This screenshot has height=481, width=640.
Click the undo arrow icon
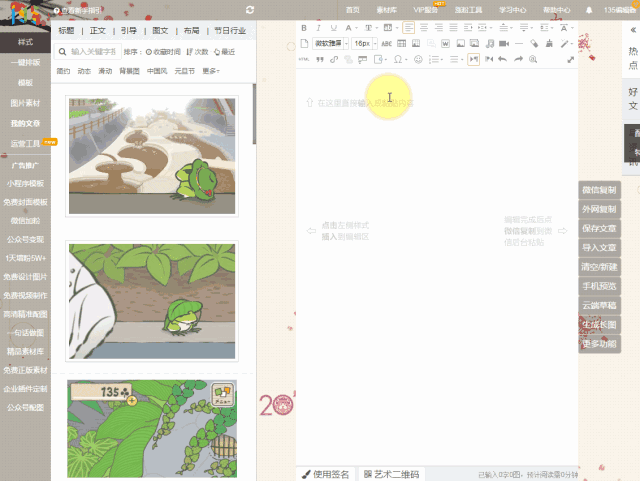[503, 60]
